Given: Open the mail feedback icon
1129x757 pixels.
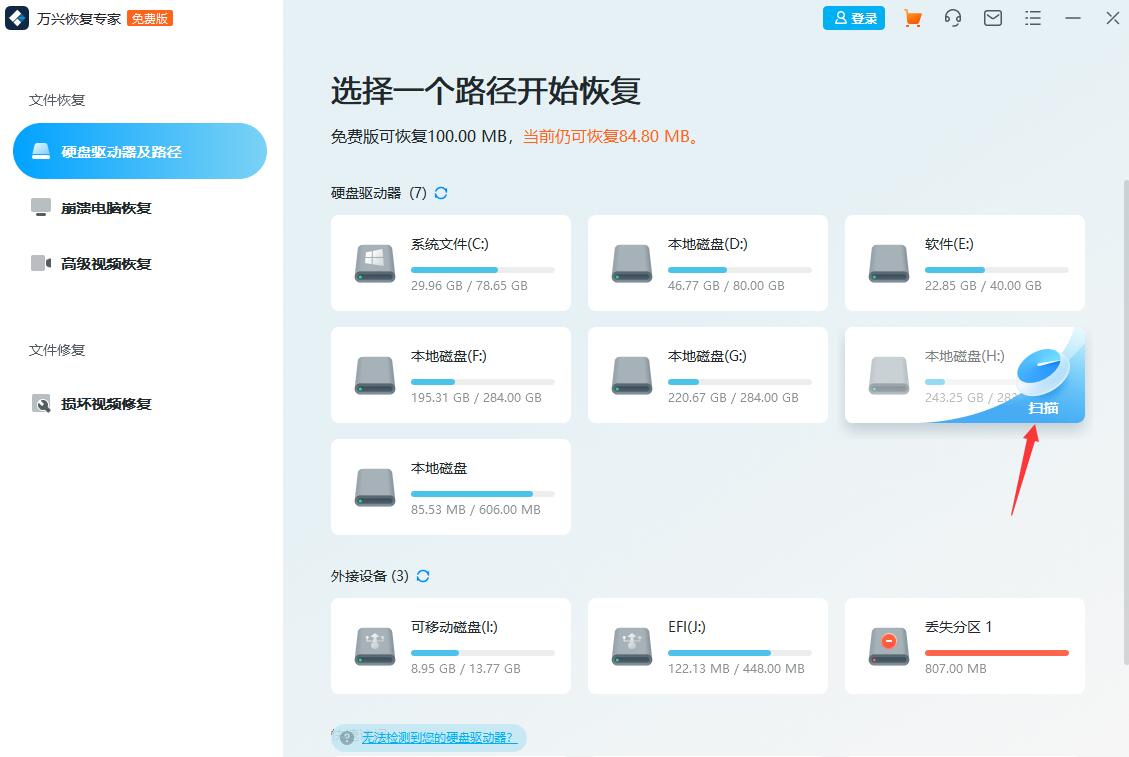Looking at the screenshot, I should click(993, 18).
